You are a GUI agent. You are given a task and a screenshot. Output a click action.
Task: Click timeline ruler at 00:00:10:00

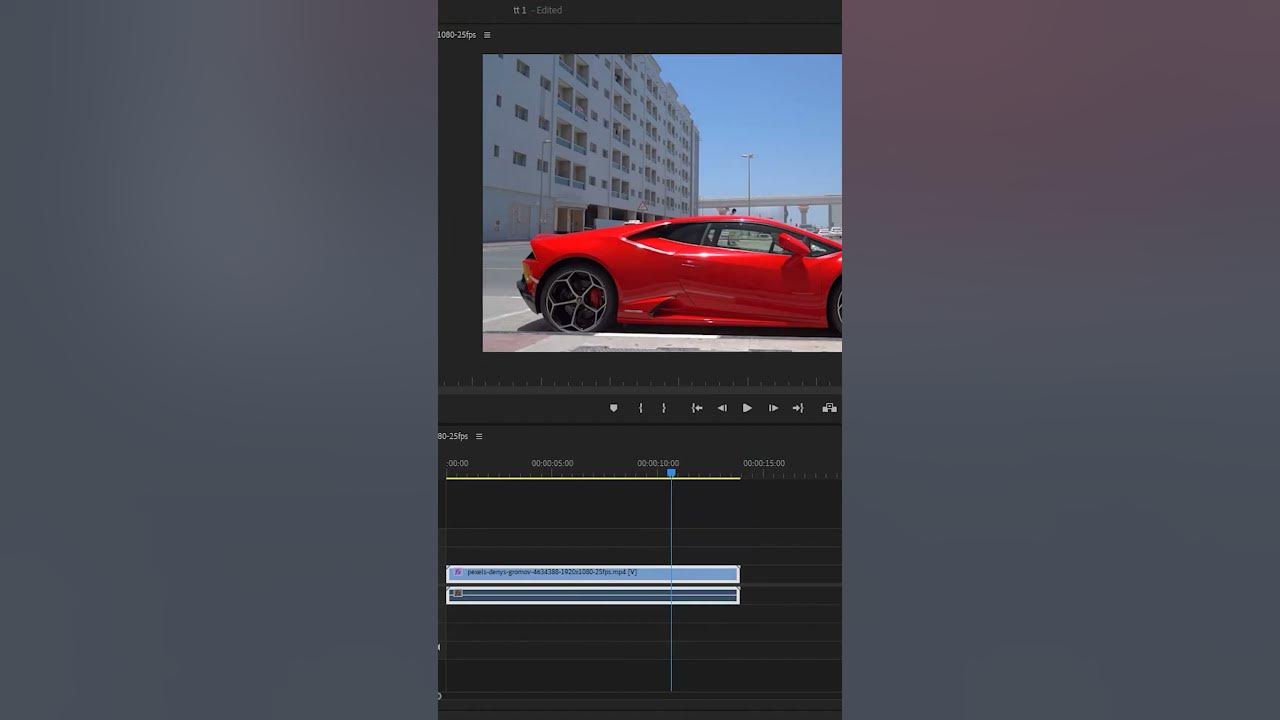658,463
